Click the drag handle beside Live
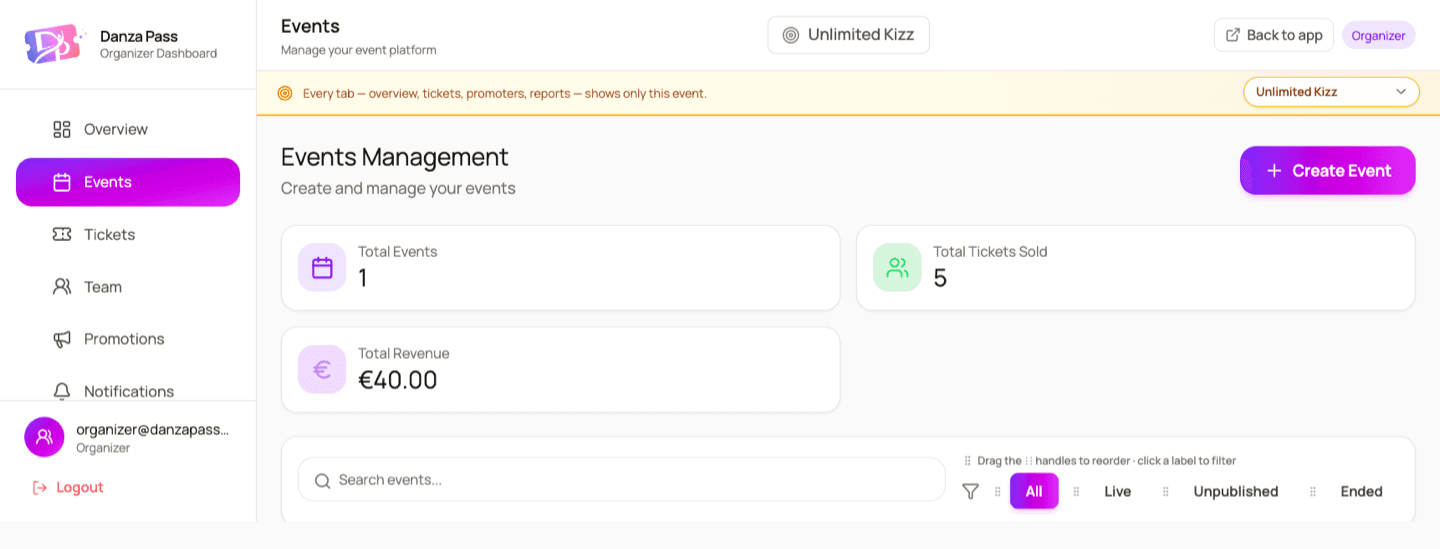 (1077, 491)
